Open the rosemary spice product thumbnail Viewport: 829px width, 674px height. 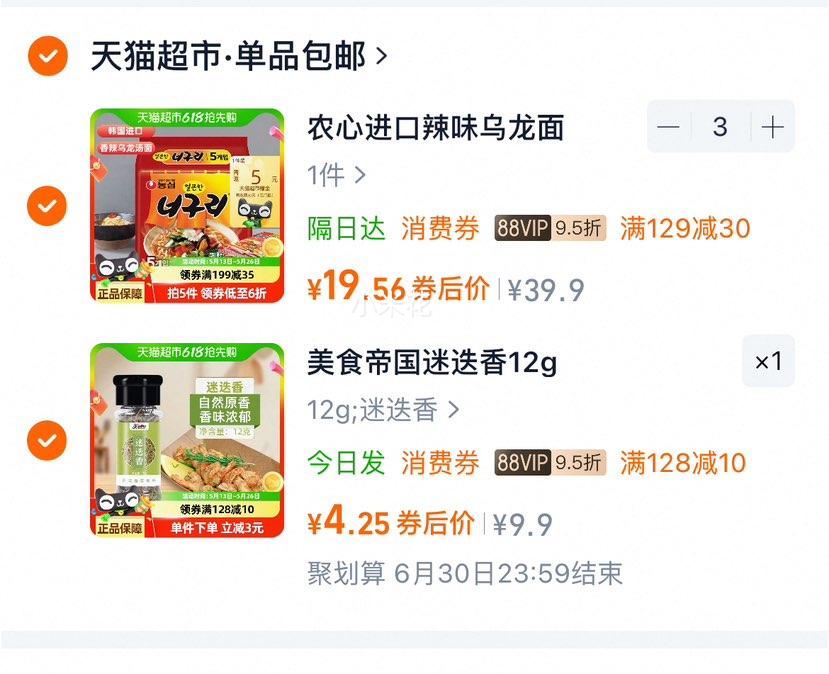coord(187,440)
